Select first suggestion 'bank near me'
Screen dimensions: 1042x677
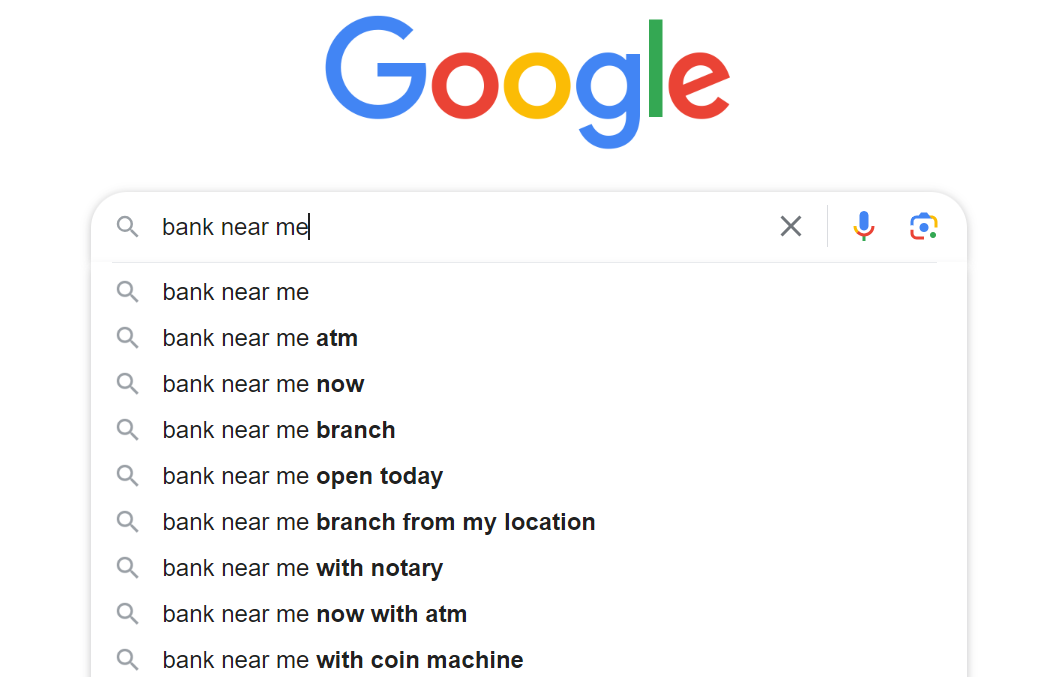point(236,292)
